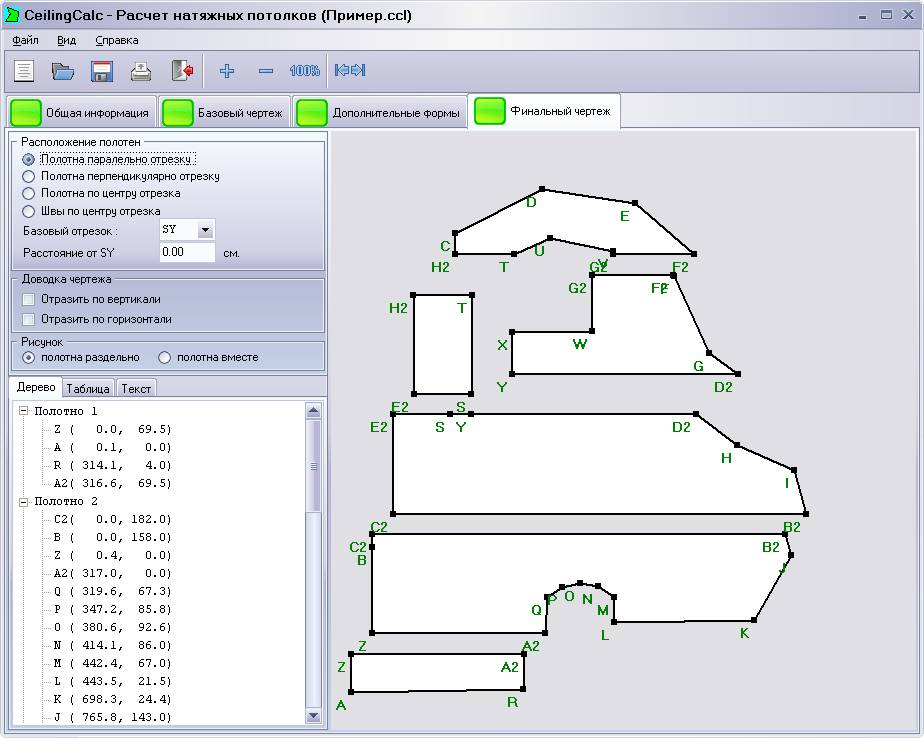Click the fit-to-width arrows icon
Screen dimensions: 924x738
350,71
